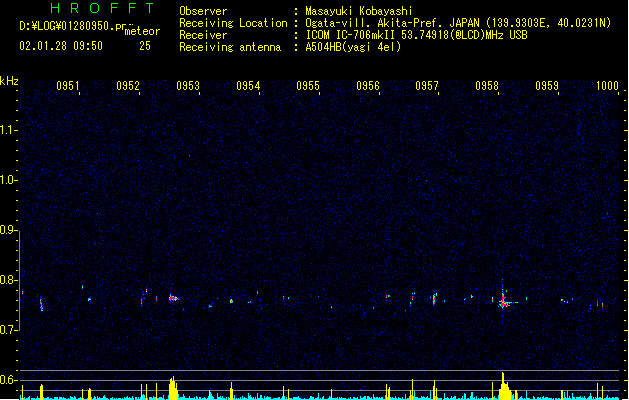Click the kHz axis unit label
This screenshot has height=400, width=629.
[x=9, y=81]
